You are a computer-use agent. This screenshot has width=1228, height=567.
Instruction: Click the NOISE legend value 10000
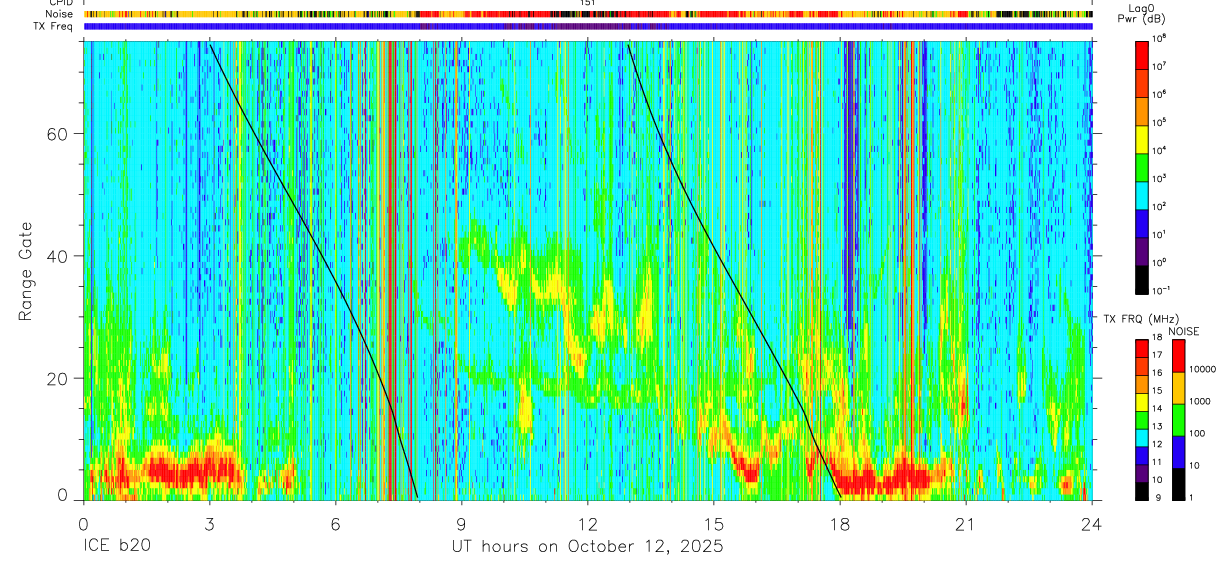(1204, 369)
